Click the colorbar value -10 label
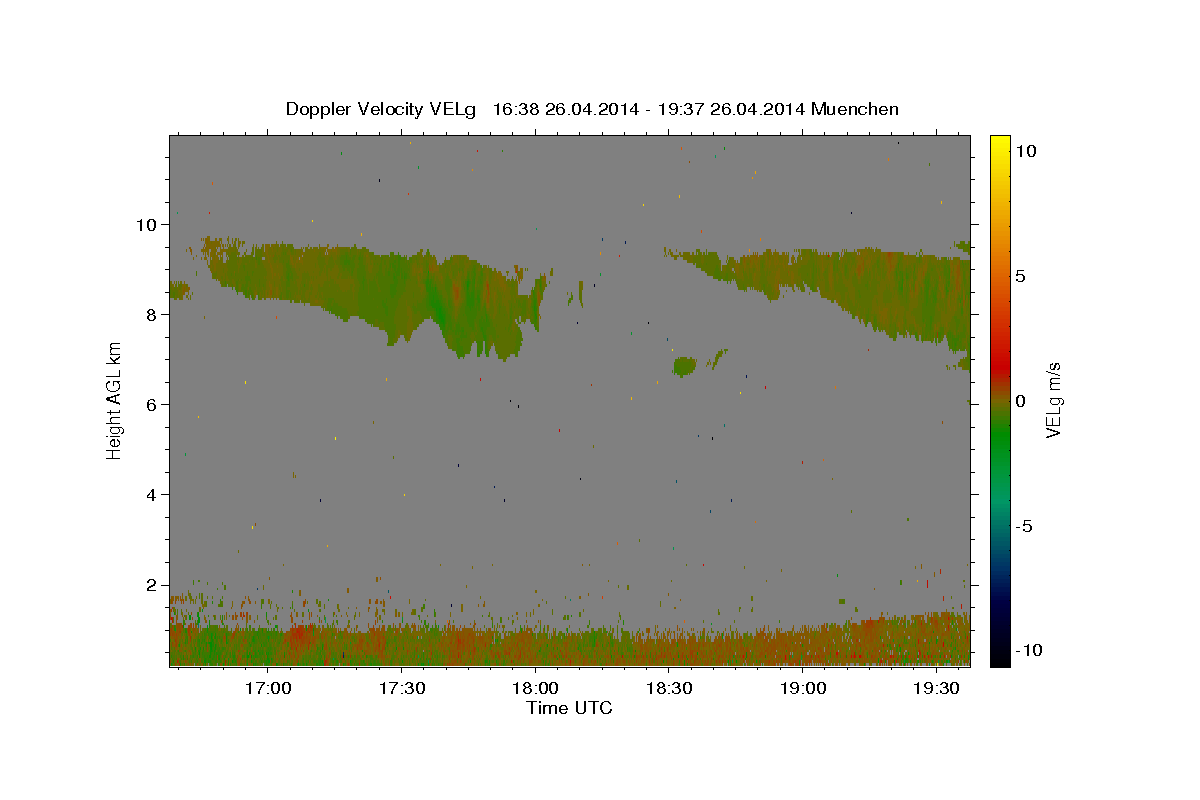The width and height of the screenshot is (1200, 800). tap(1028, 650)
